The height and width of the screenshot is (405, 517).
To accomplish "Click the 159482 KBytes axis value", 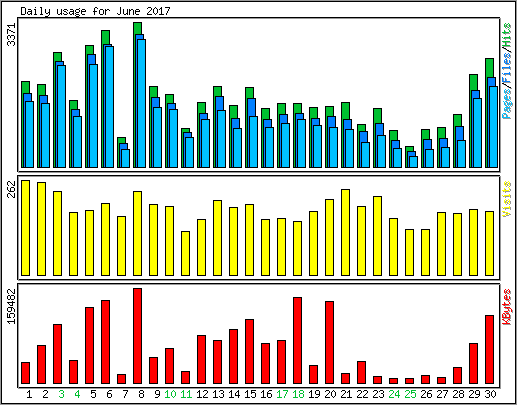I will tap(12, 306).
